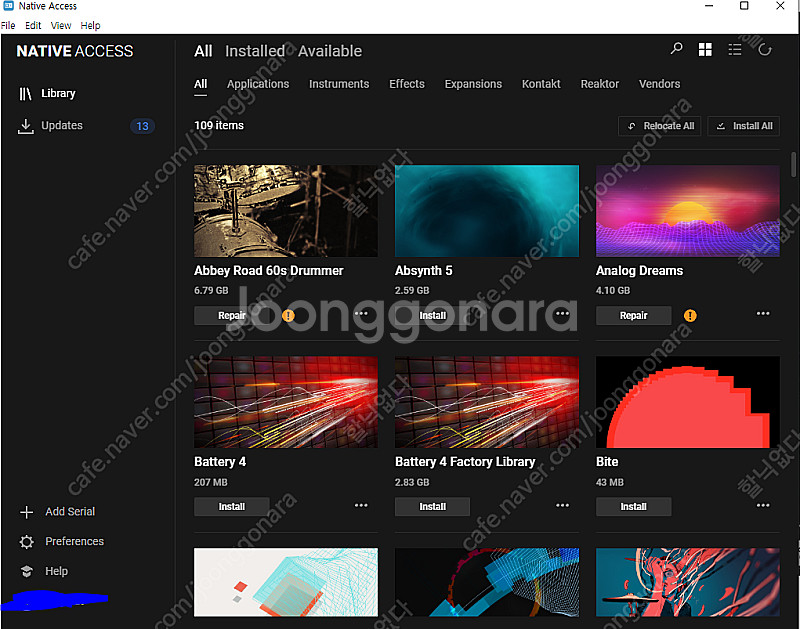This screenshot has width=800, height=629.
Task: Open the search magnifier icon
Action: [677, 49]
